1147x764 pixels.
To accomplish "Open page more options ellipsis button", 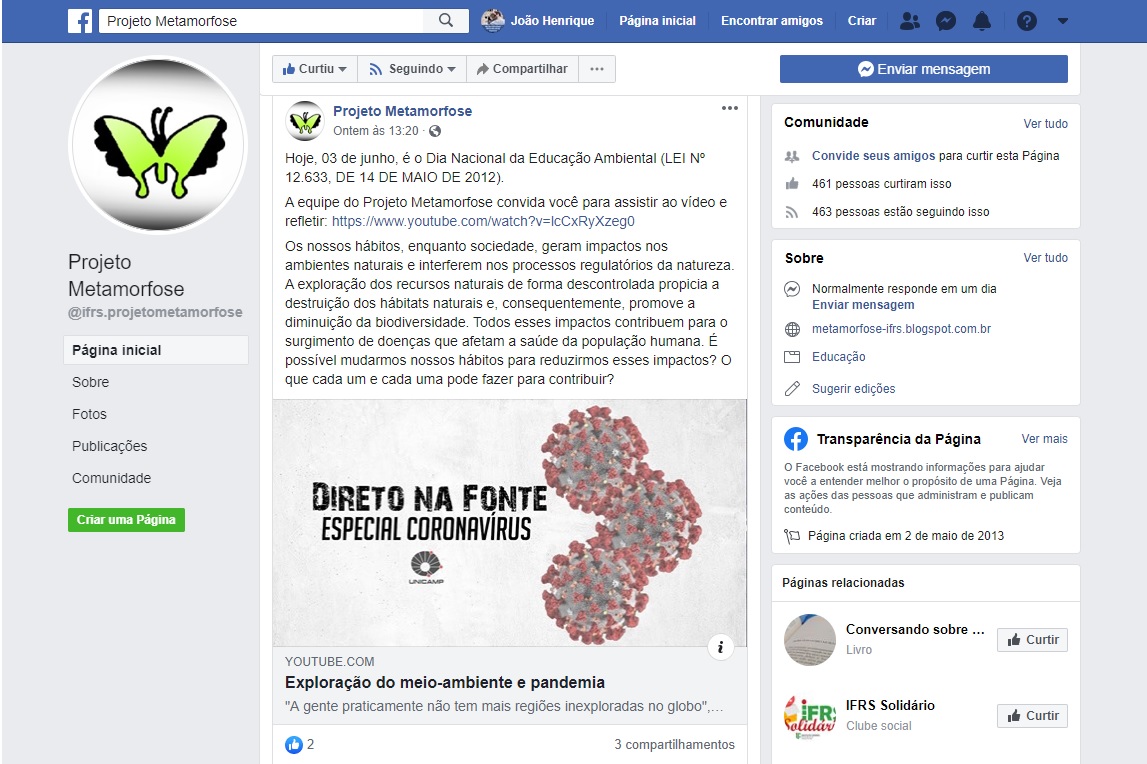I will pyautogui.click(x=597, y=69).
